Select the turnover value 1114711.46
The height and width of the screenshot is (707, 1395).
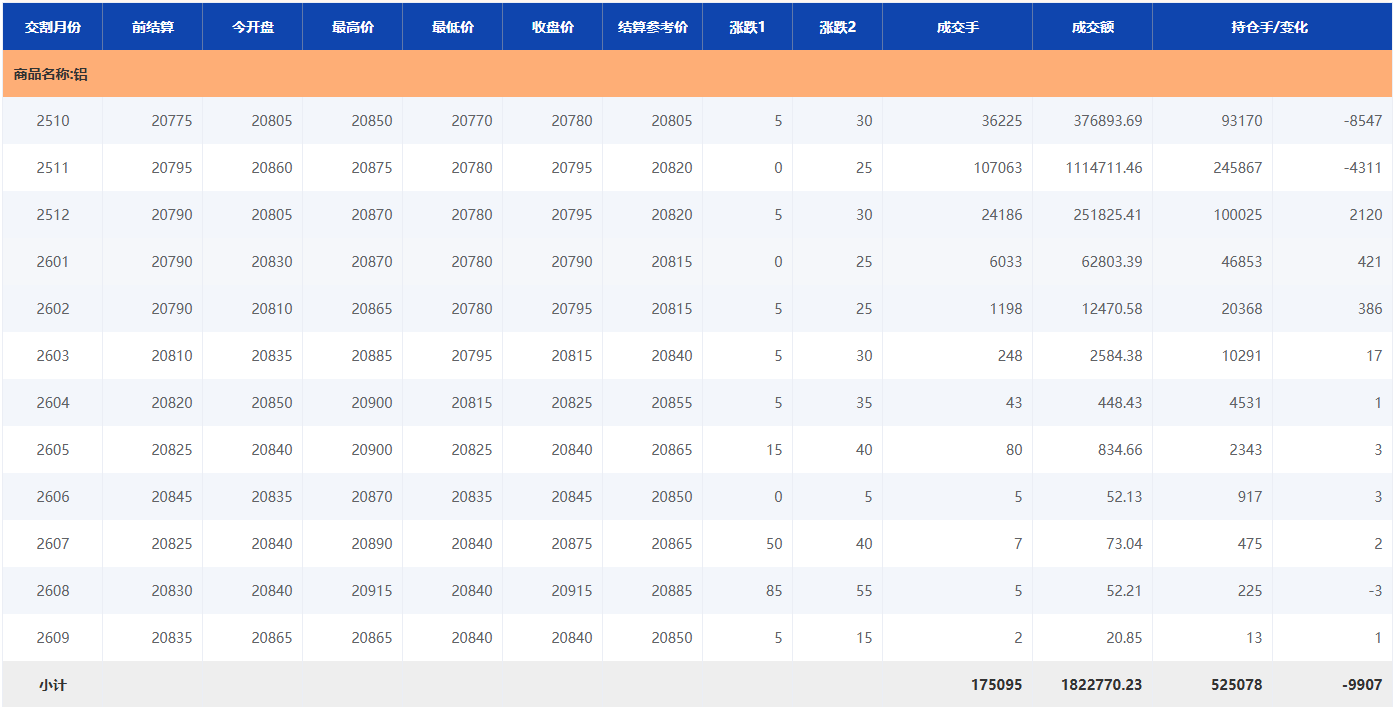tap(1103, 168)
